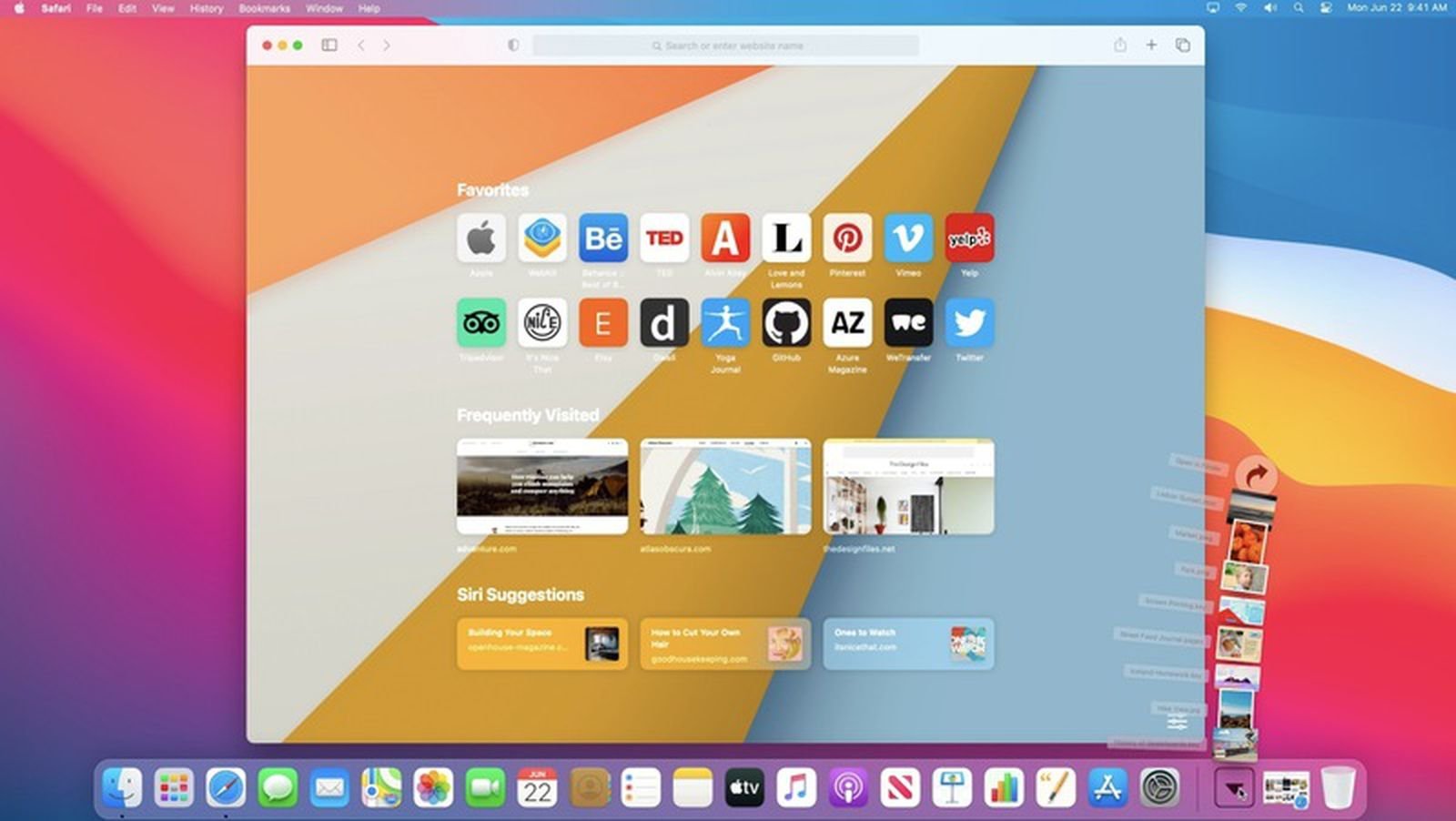This screenshot has height=821, width=1456.
Task: Open Spotlight search in menu bar
Action: pos(1299,7)
